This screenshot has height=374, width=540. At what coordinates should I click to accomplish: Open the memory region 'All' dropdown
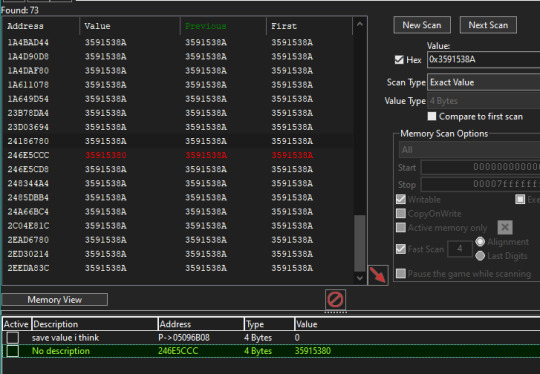click(470, 149)
